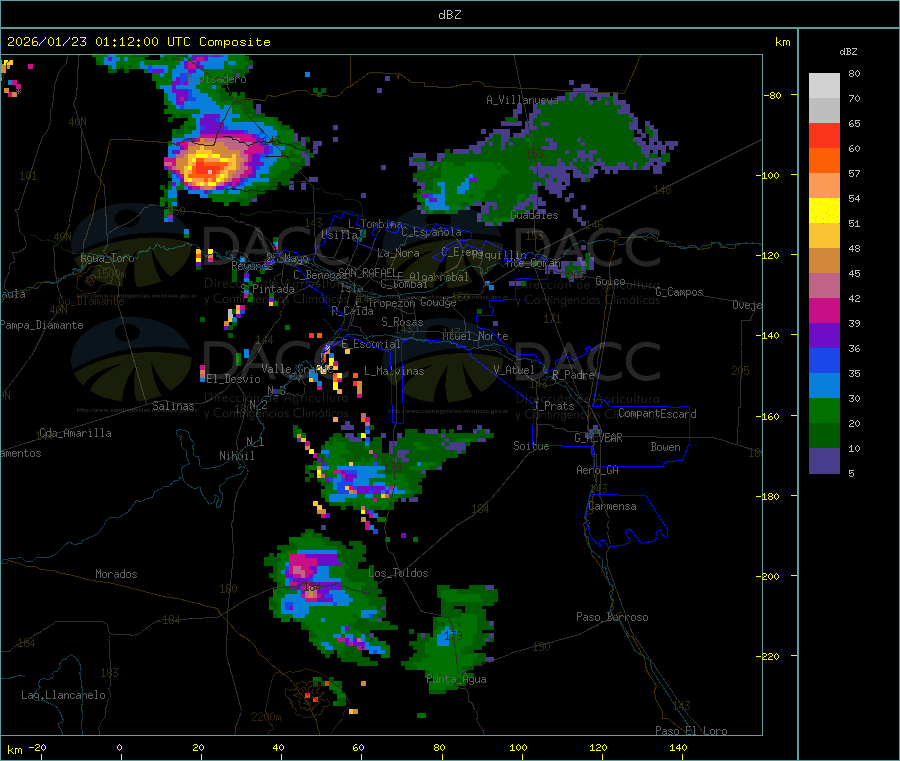Click the Bowen place label
This screenshot has width=900, height=761.
[x=665, y=447]
